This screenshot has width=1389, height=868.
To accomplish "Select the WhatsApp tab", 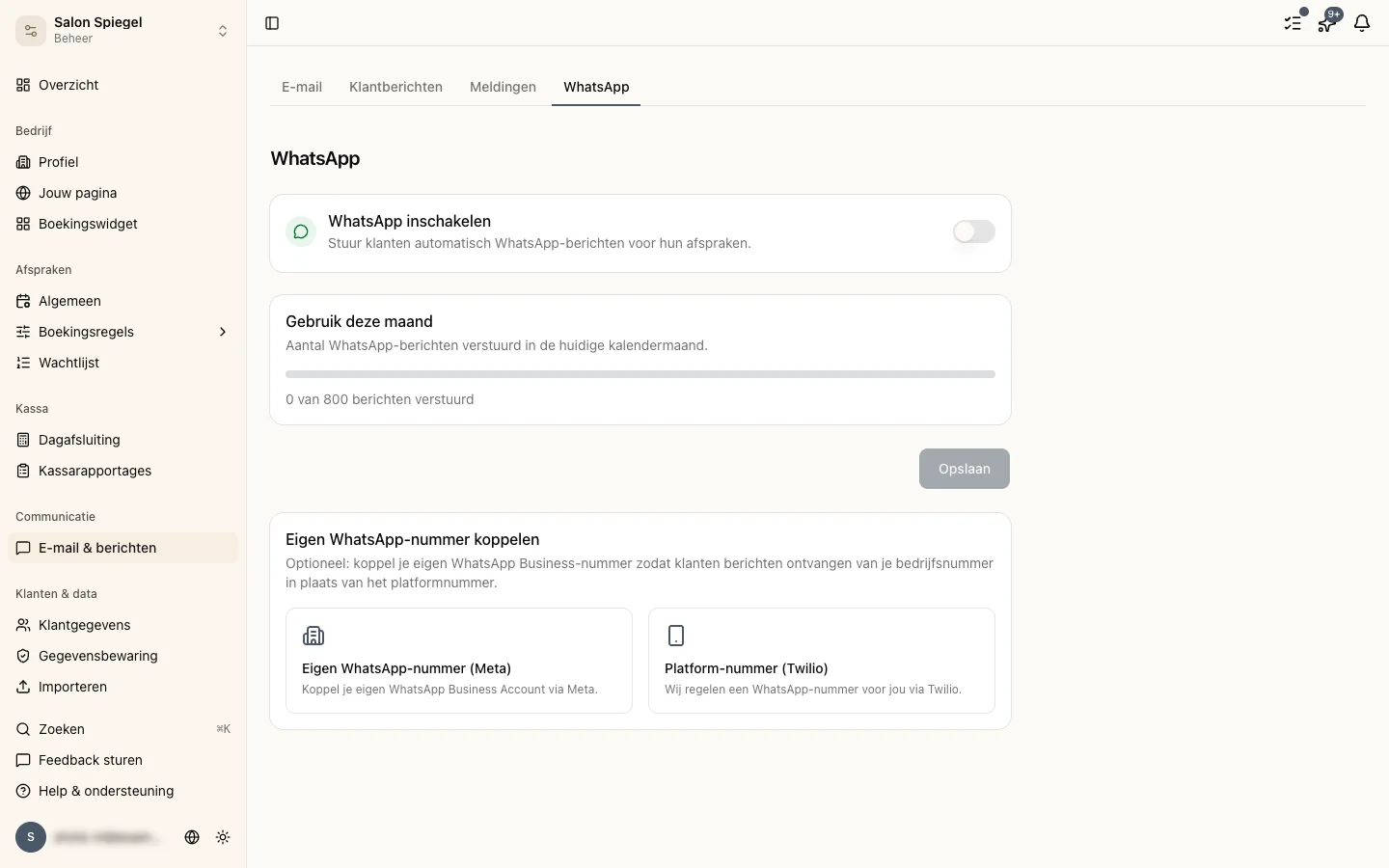I will point(596,87).
